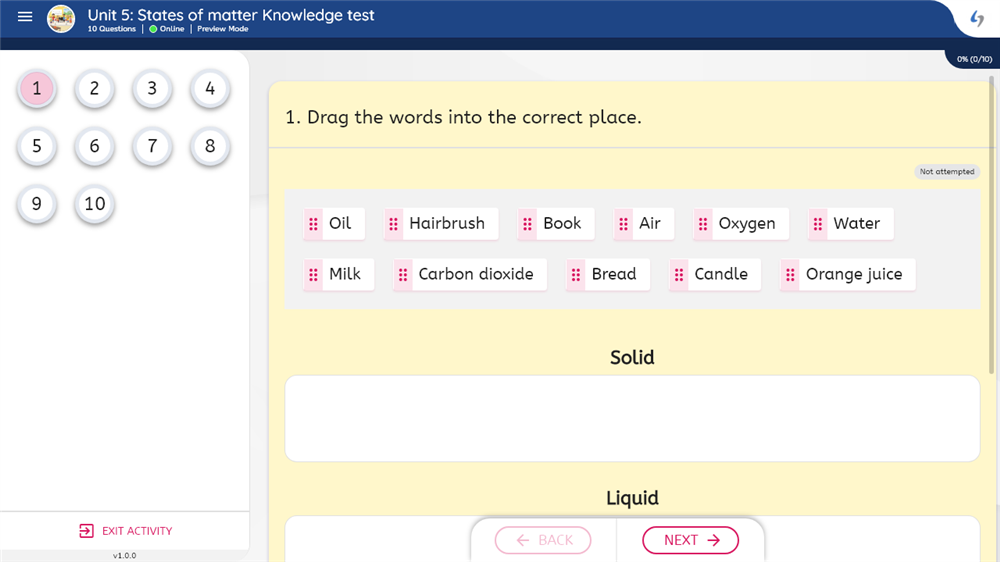Select the Water word label

[857, 224]
